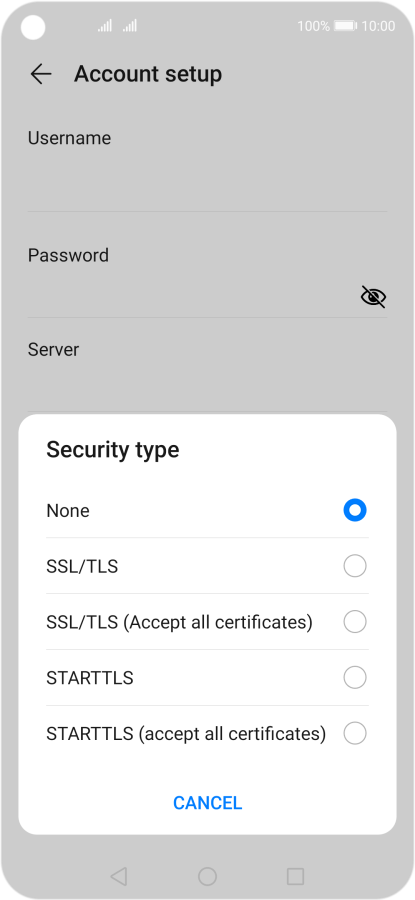Focus the Password input field
415x900 pixels.
click(x=192, y=296)
